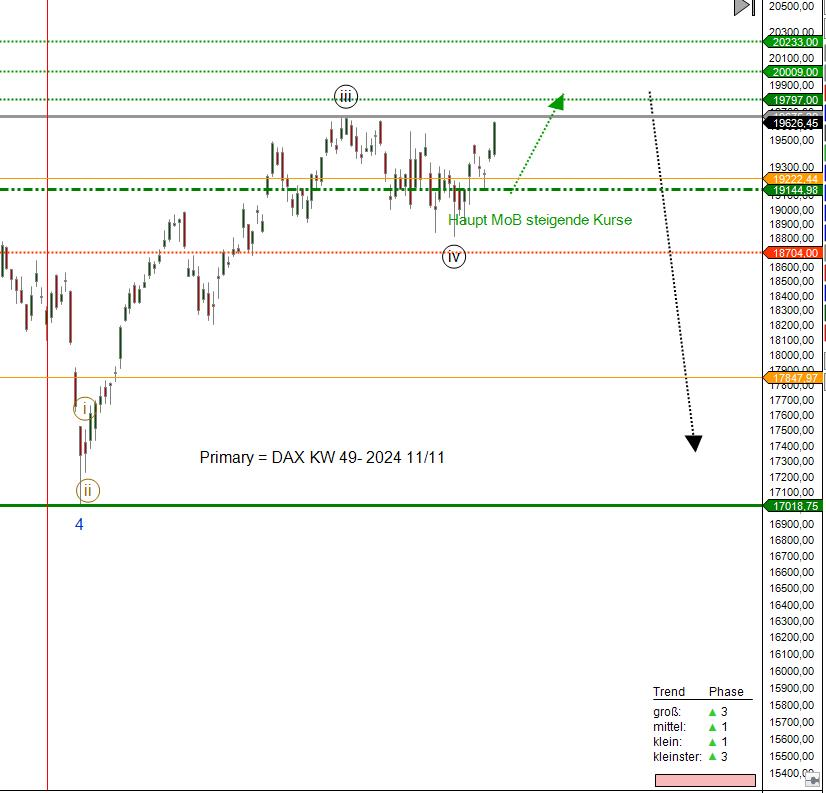
Task: Select the 17018,75 green support price tag
Action: click(794, 506)
